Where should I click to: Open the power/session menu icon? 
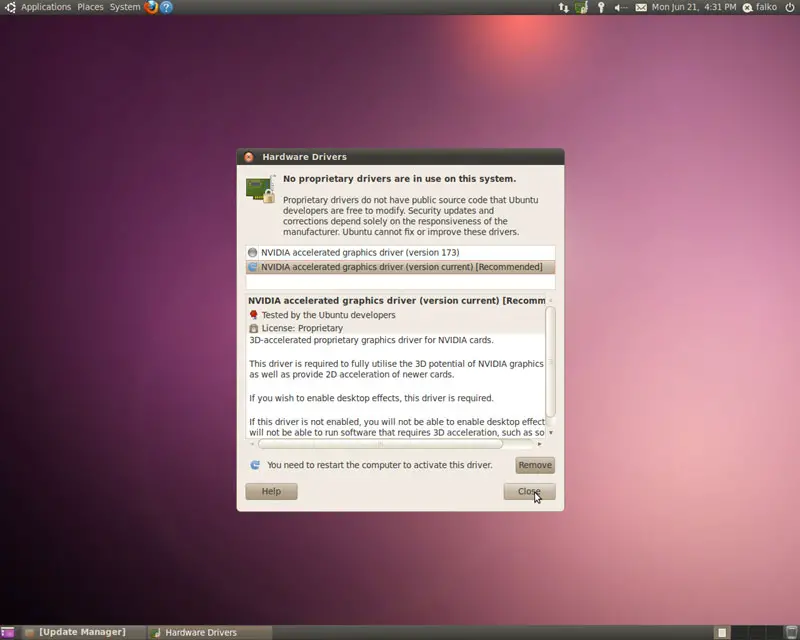tap(789, 7)
